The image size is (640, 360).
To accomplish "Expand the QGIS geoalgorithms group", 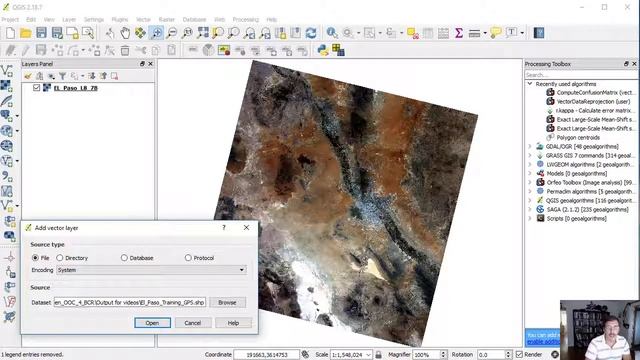I will pos(530,200).
